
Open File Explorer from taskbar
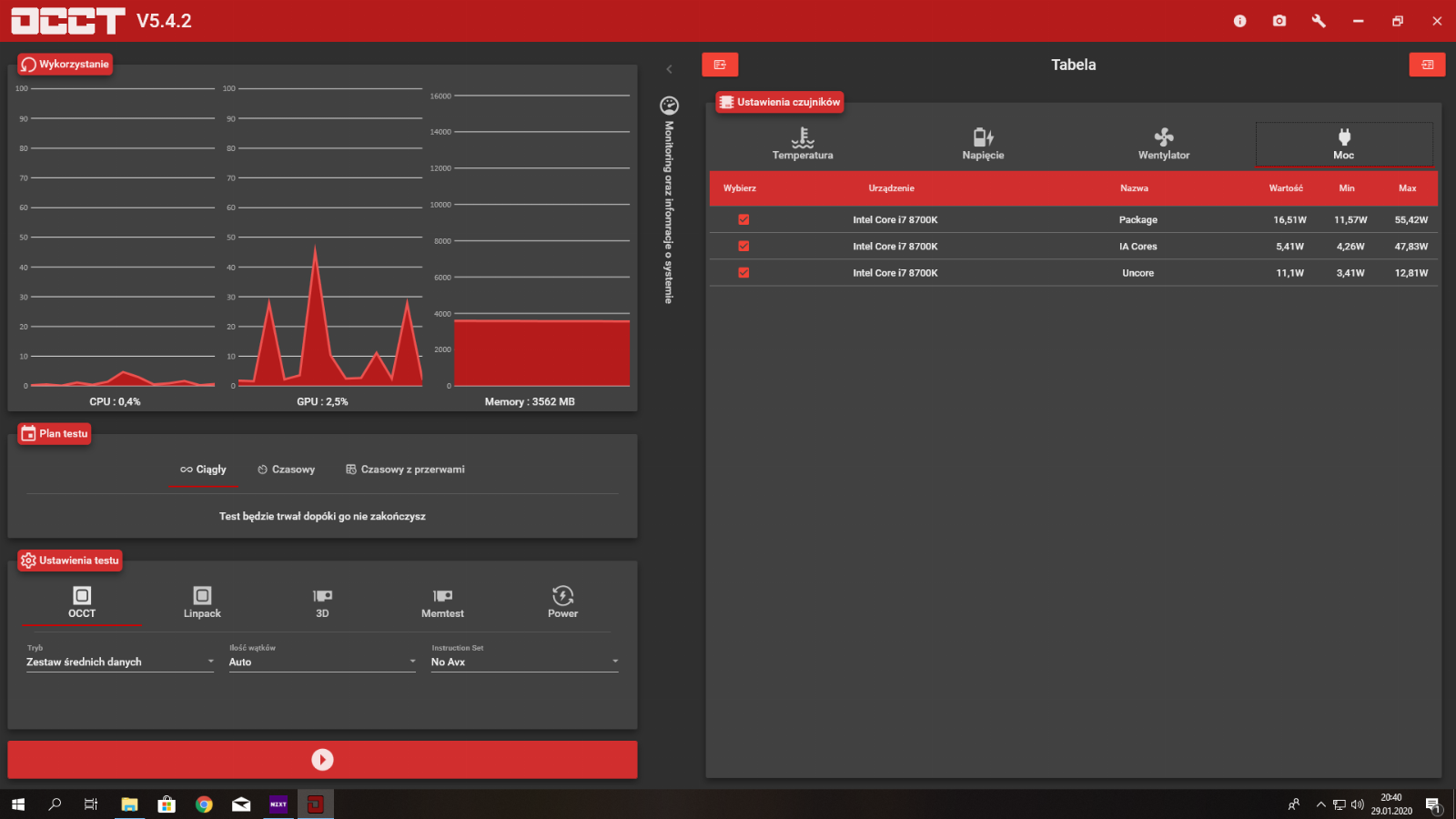click(129, 804)
